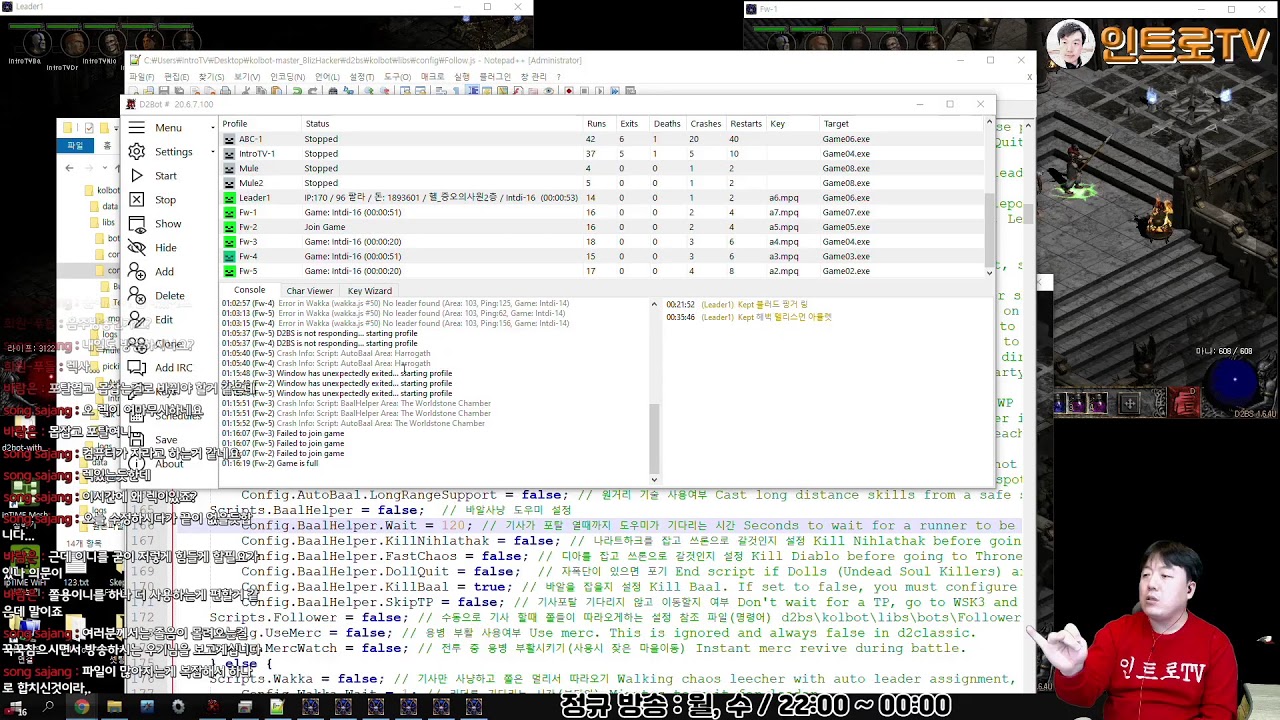Click the Add IRC icon in D2Bot
Screen dimensions: 1280x720
[136, 368]
